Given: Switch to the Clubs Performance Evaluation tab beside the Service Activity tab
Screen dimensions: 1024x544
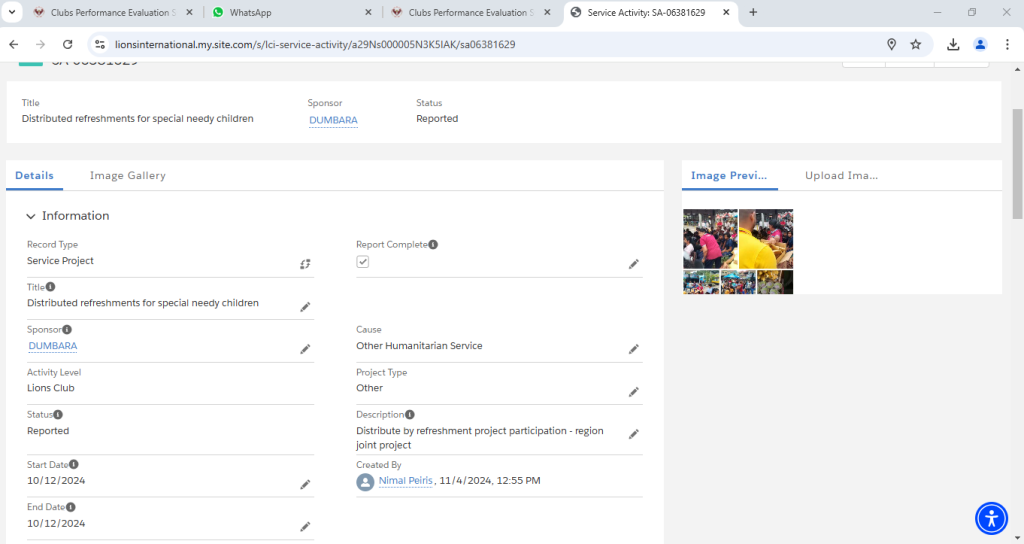Looking at the screenshot, I should 472,12.
